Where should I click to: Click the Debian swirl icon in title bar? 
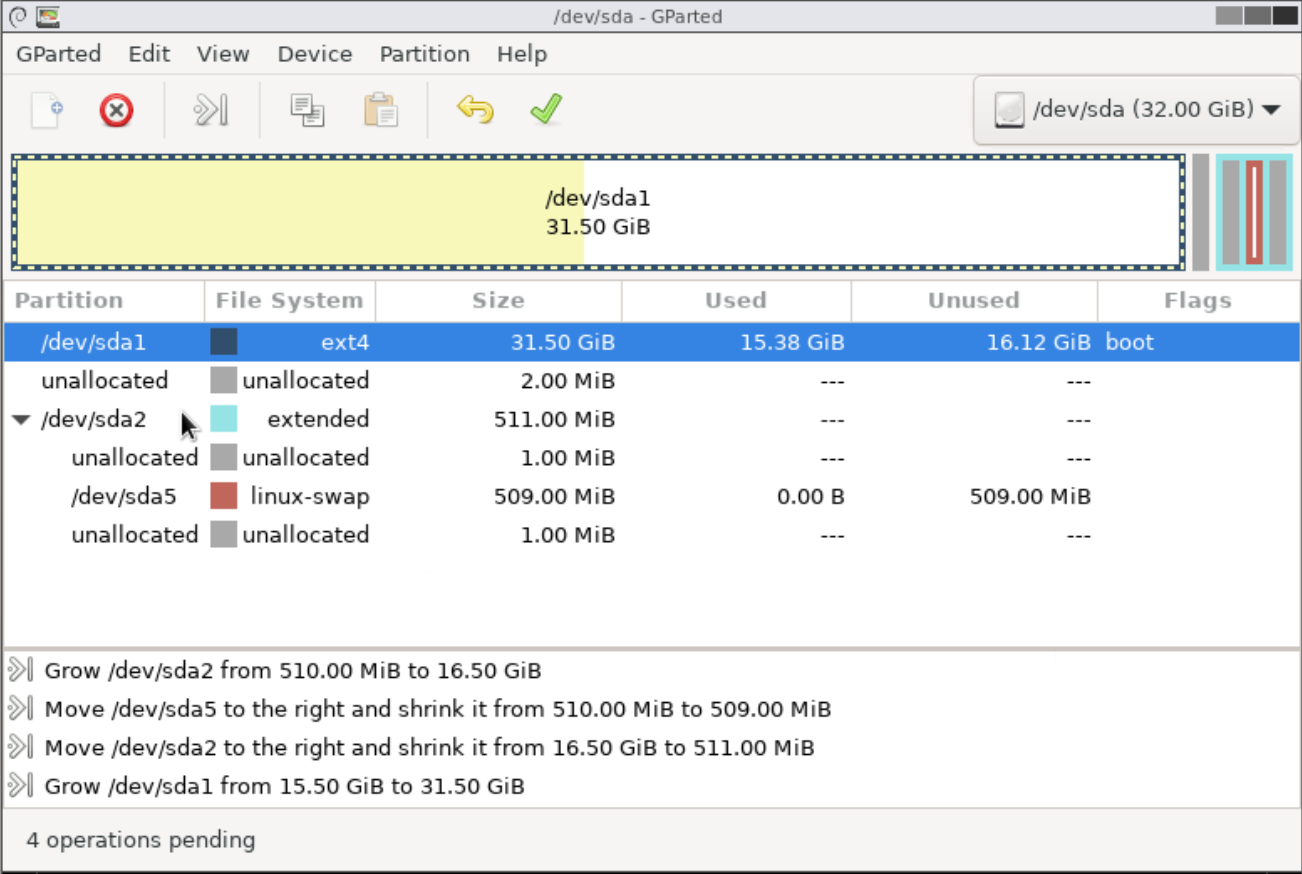17,16
